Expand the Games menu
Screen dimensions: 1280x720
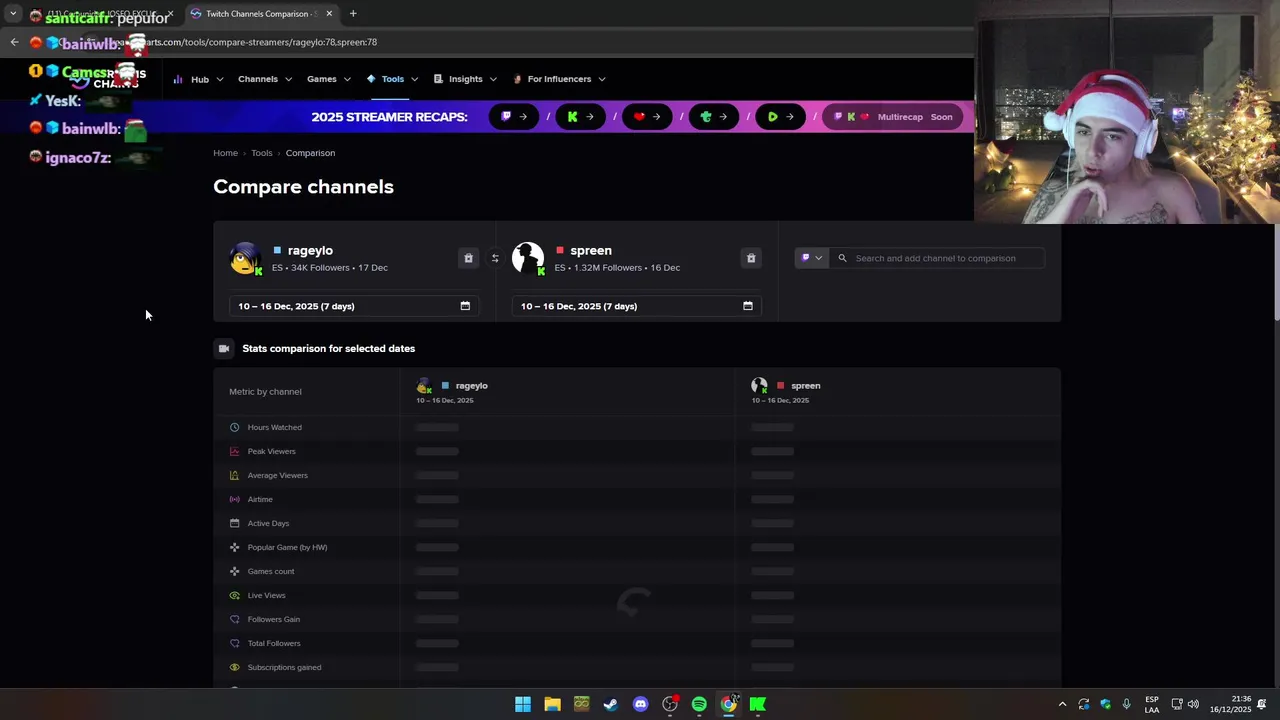329,79
